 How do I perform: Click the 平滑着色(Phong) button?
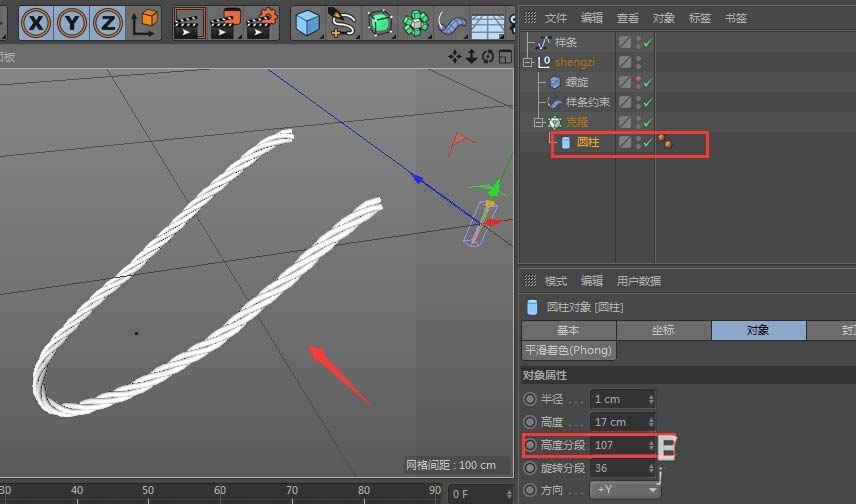[x=568, y=351]
